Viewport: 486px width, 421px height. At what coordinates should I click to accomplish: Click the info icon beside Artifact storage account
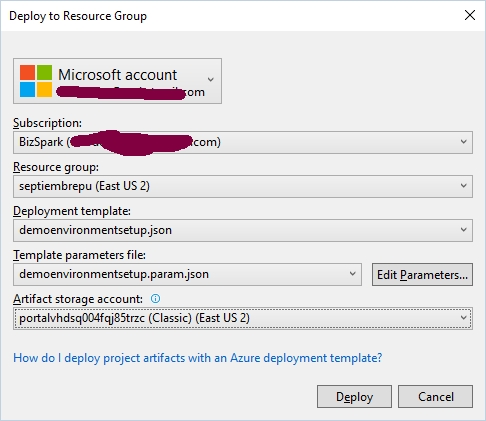point(155,299)
